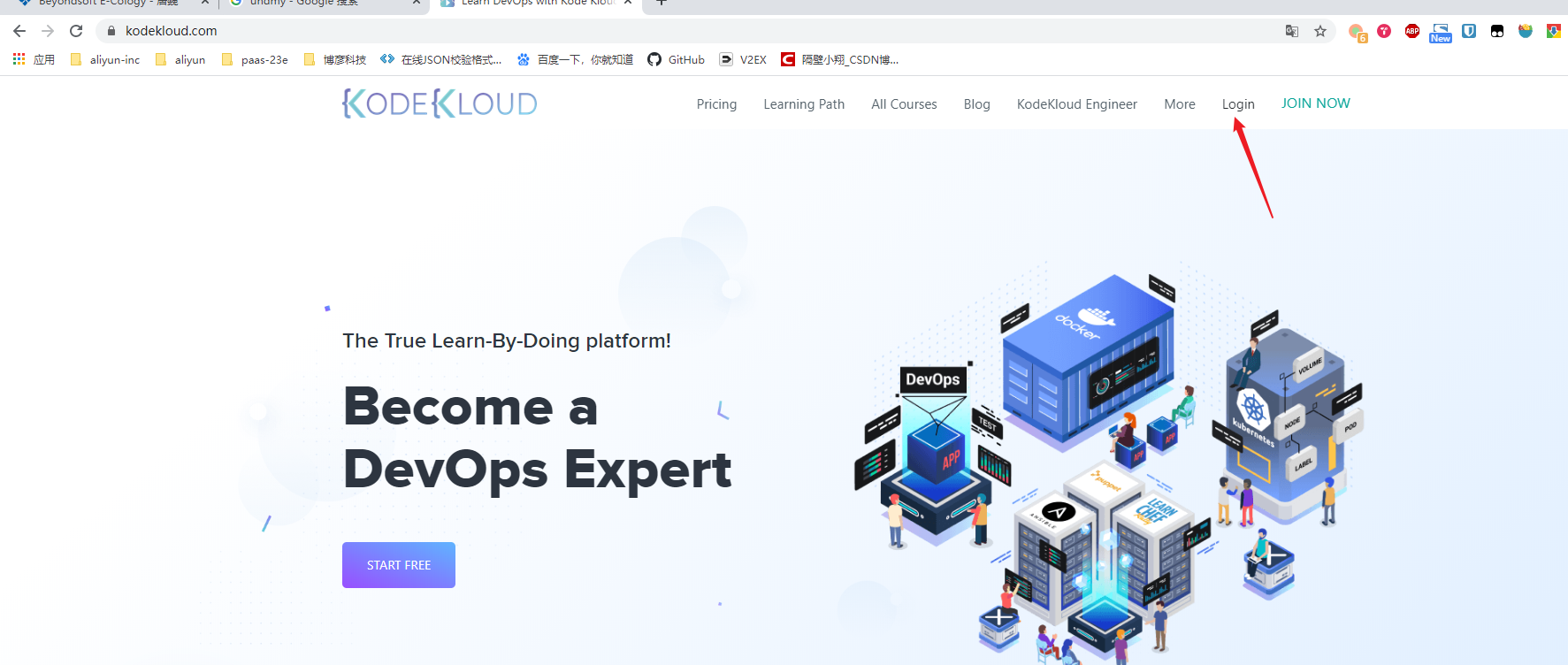Open the Adblock Plus extension
This screenshot has width=1568, height=665.
click(1412, 31)
